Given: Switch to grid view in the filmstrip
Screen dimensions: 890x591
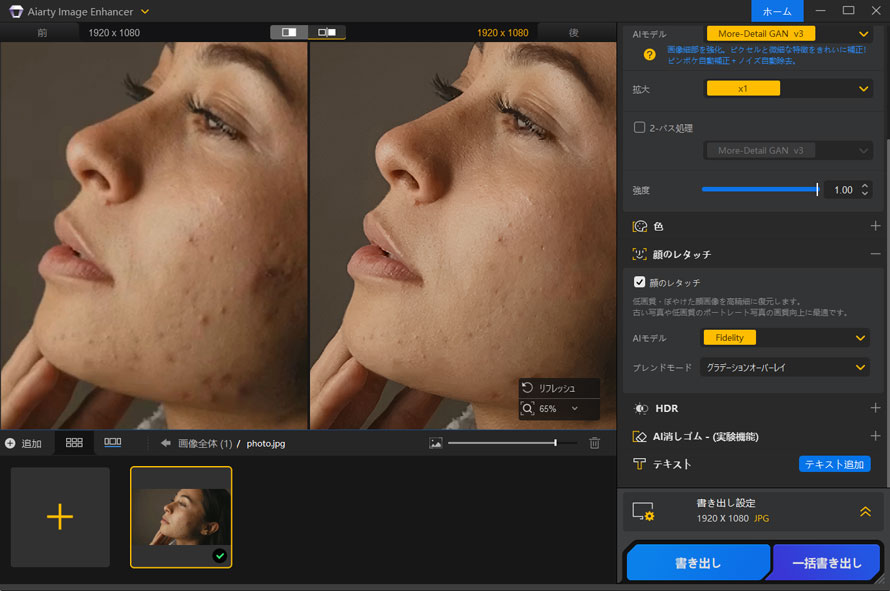Looking at the screenshot, I should (x=74, y=442).
